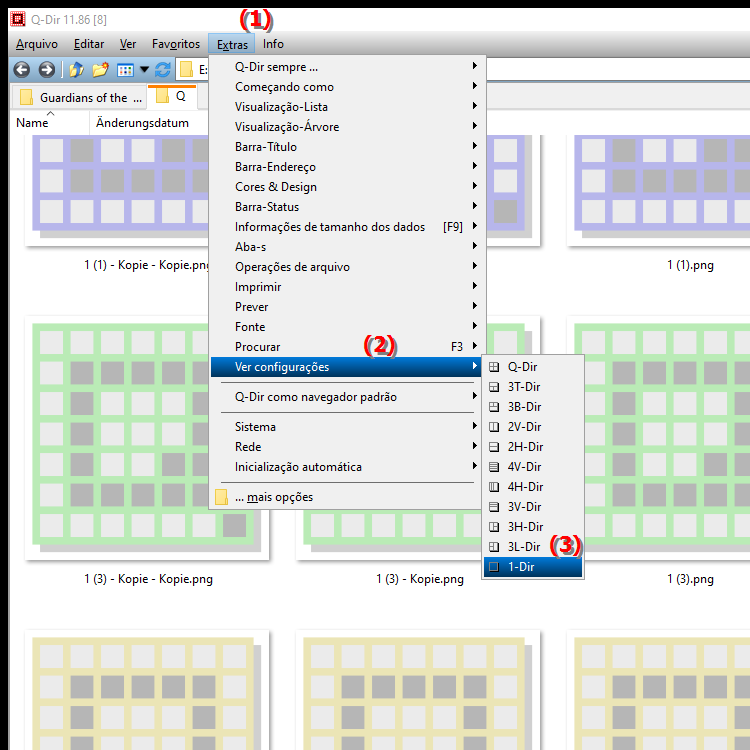
Task: Expand the Barra-Endereço submenu
Action: 347,167
